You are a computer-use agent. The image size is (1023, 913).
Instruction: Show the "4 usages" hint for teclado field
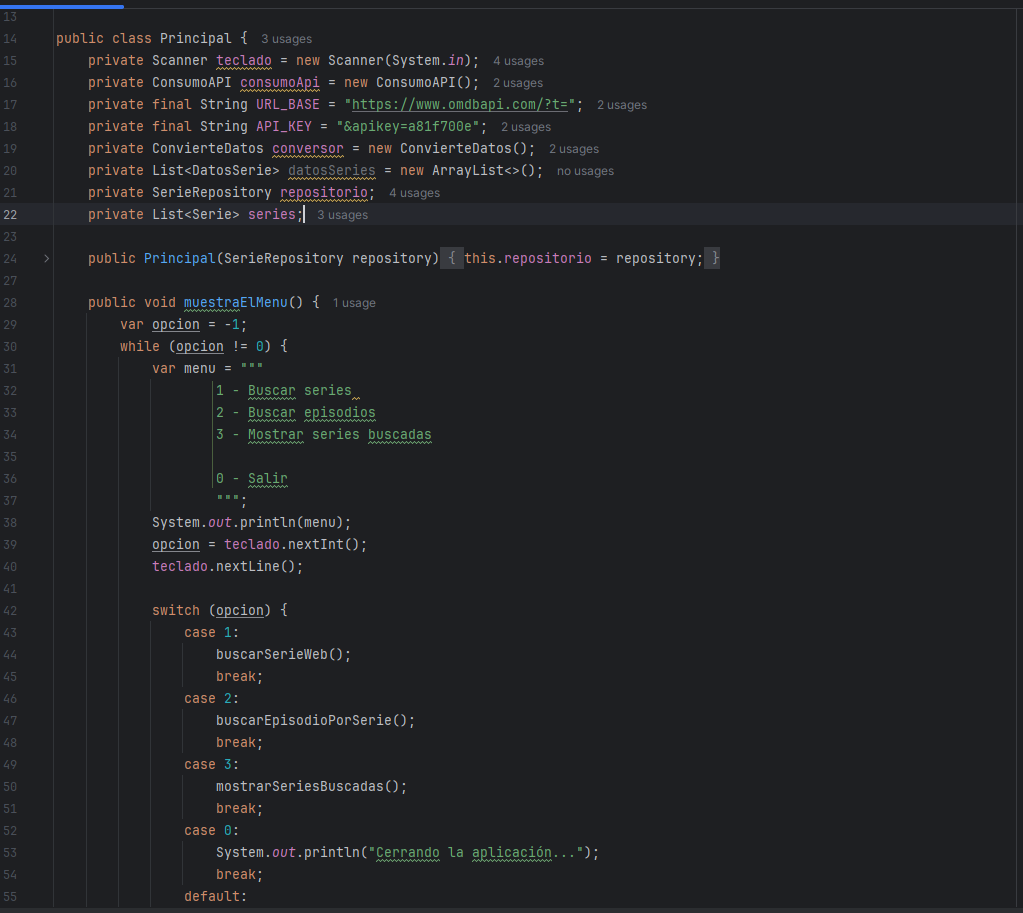pyautogui.click(x=518, y=61)
